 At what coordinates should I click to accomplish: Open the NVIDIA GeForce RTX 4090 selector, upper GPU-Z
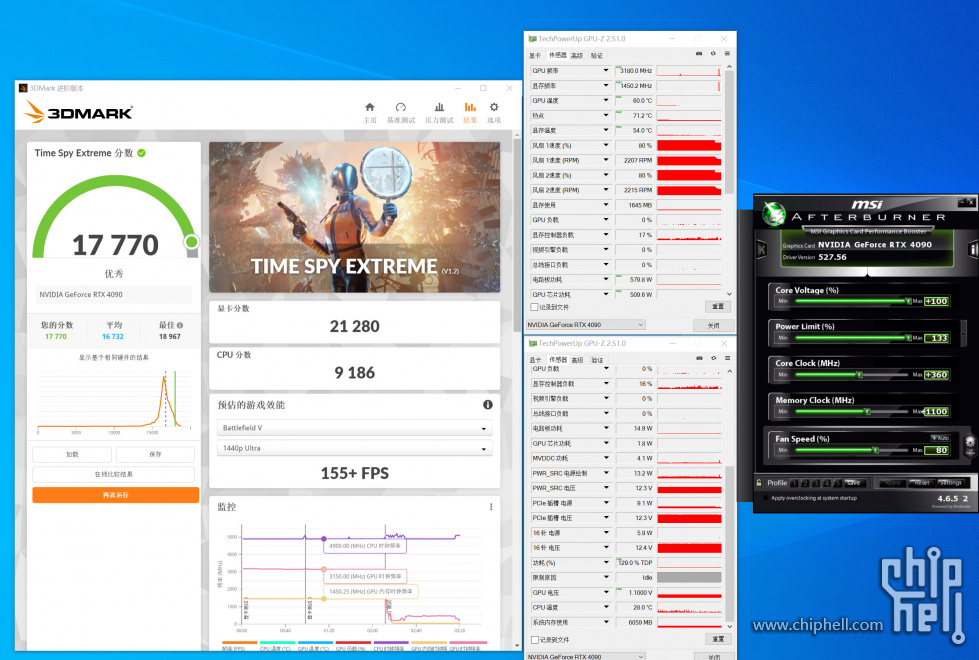tap(585, 325)
